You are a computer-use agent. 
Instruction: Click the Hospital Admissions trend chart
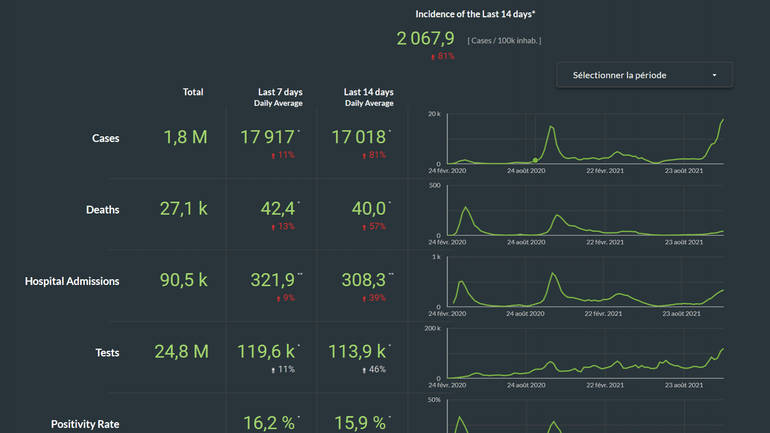click(x=585, y=283)
